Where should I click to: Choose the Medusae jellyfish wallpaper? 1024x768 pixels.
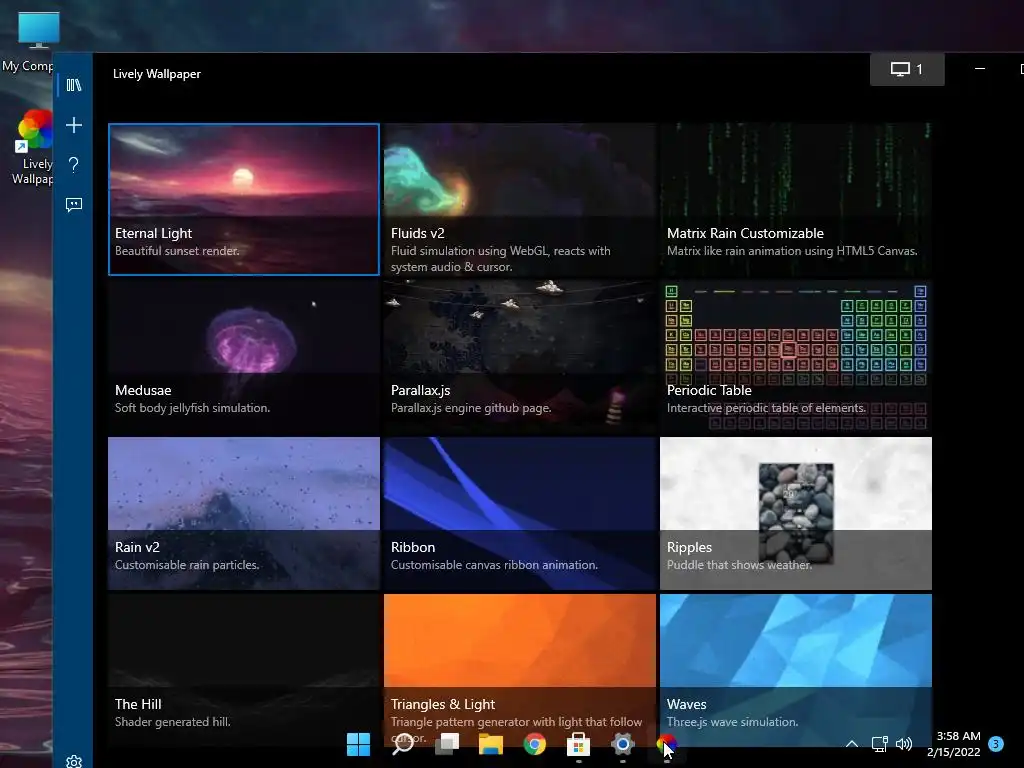tap(244, 357)
